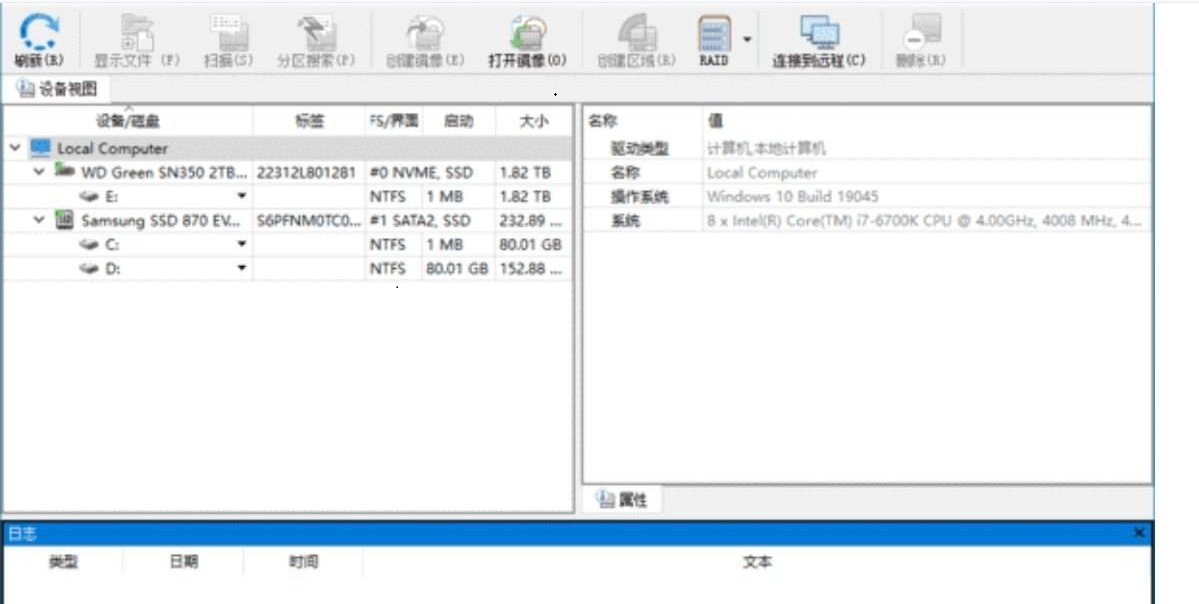Click the 创建镜像 (Create Image) icon
The height and width of the screenshot is (604, 1199).
pos(425,35)
